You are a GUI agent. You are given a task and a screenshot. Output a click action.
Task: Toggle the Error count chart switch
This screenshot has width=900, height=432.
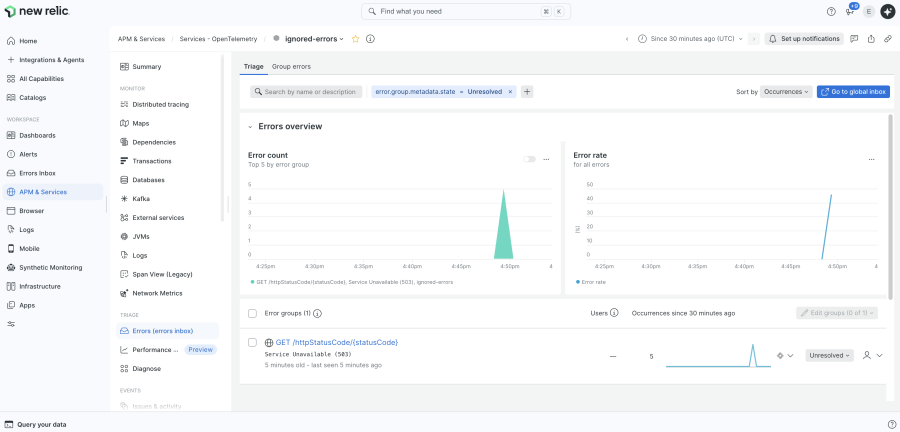(x=529, y=159)
